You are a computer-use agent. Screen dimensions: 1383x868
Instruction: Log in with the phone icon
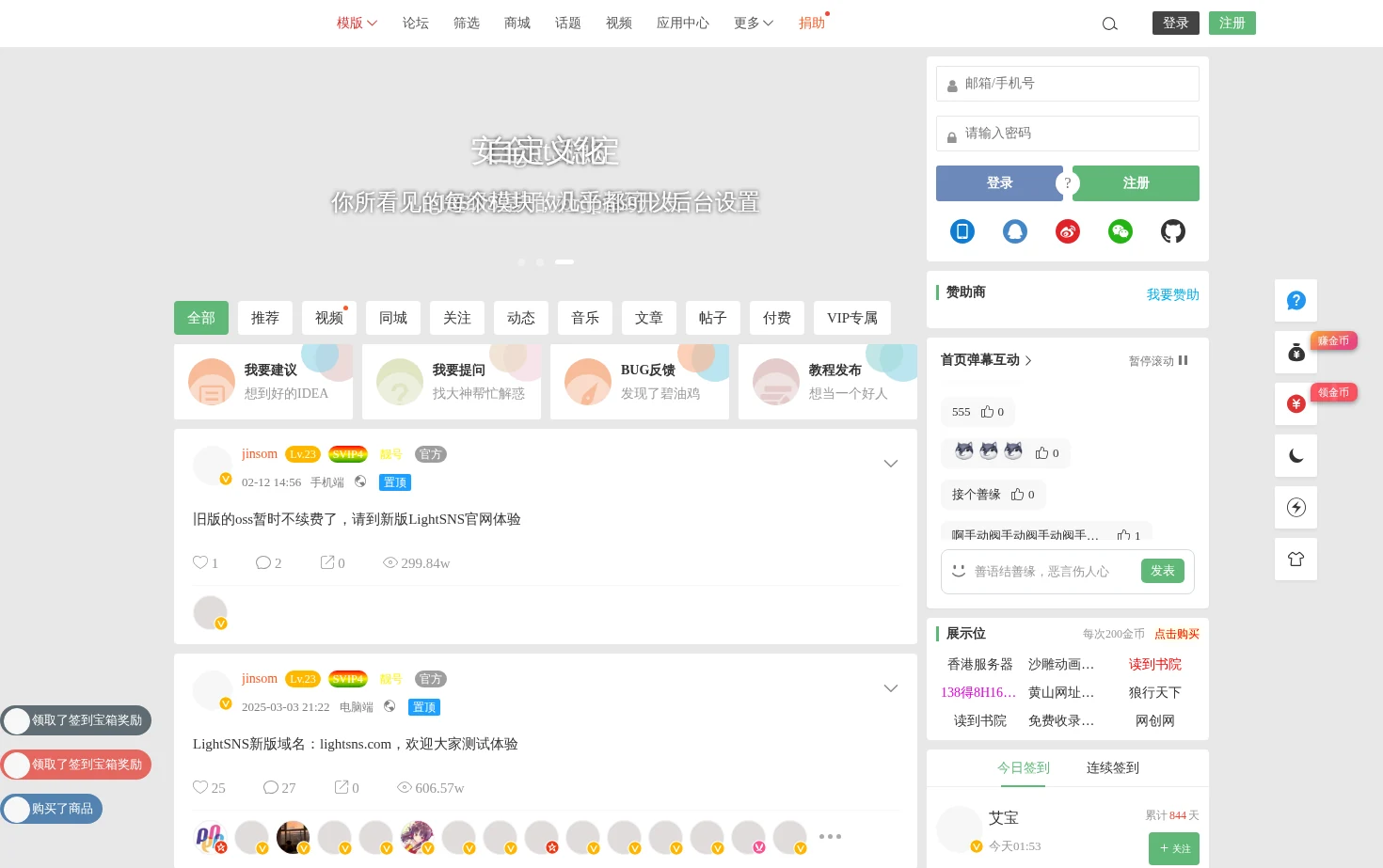point(962,231)
